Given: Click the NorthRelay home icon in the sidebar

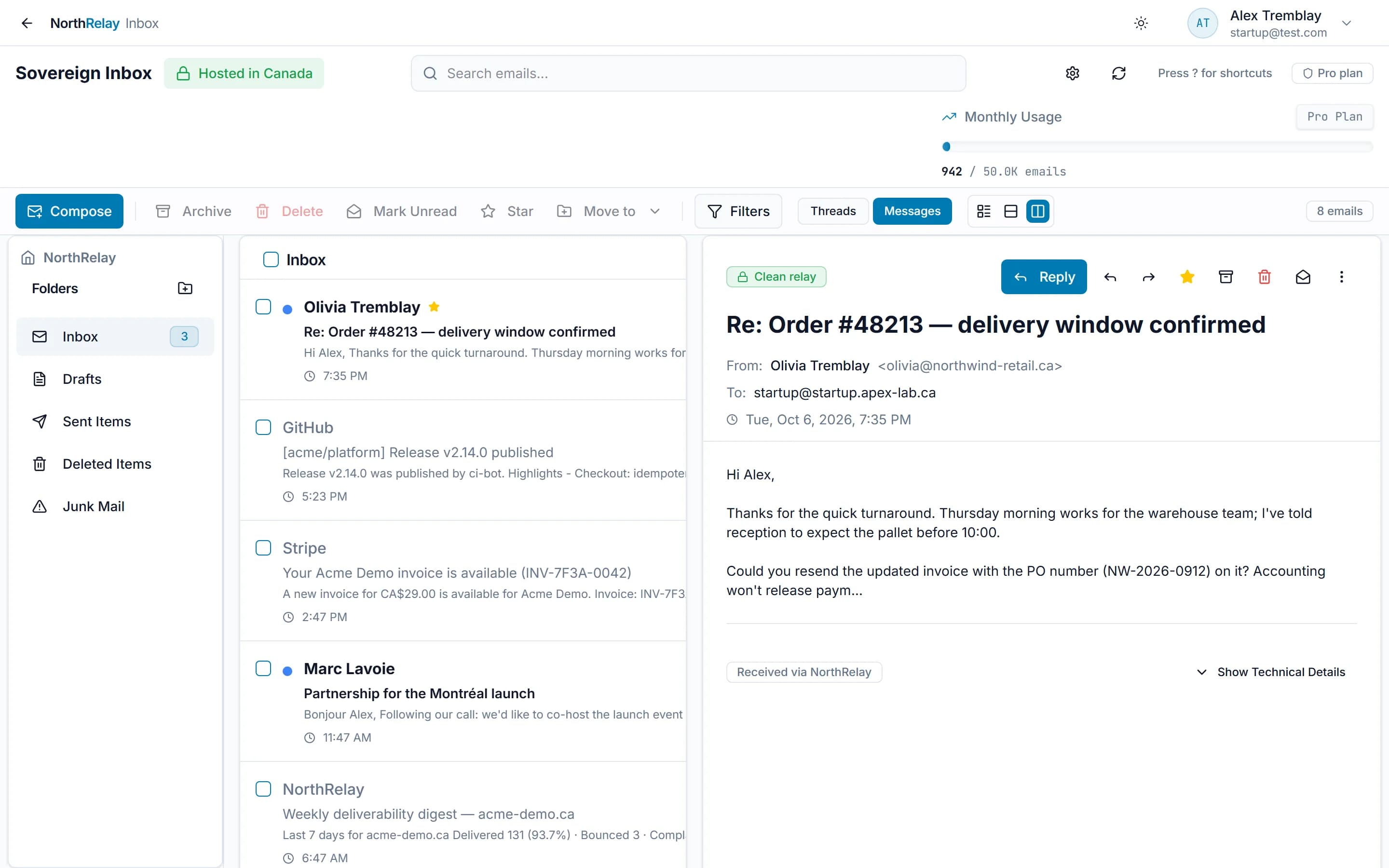Looking at the screenshot, I should [27, 258].
